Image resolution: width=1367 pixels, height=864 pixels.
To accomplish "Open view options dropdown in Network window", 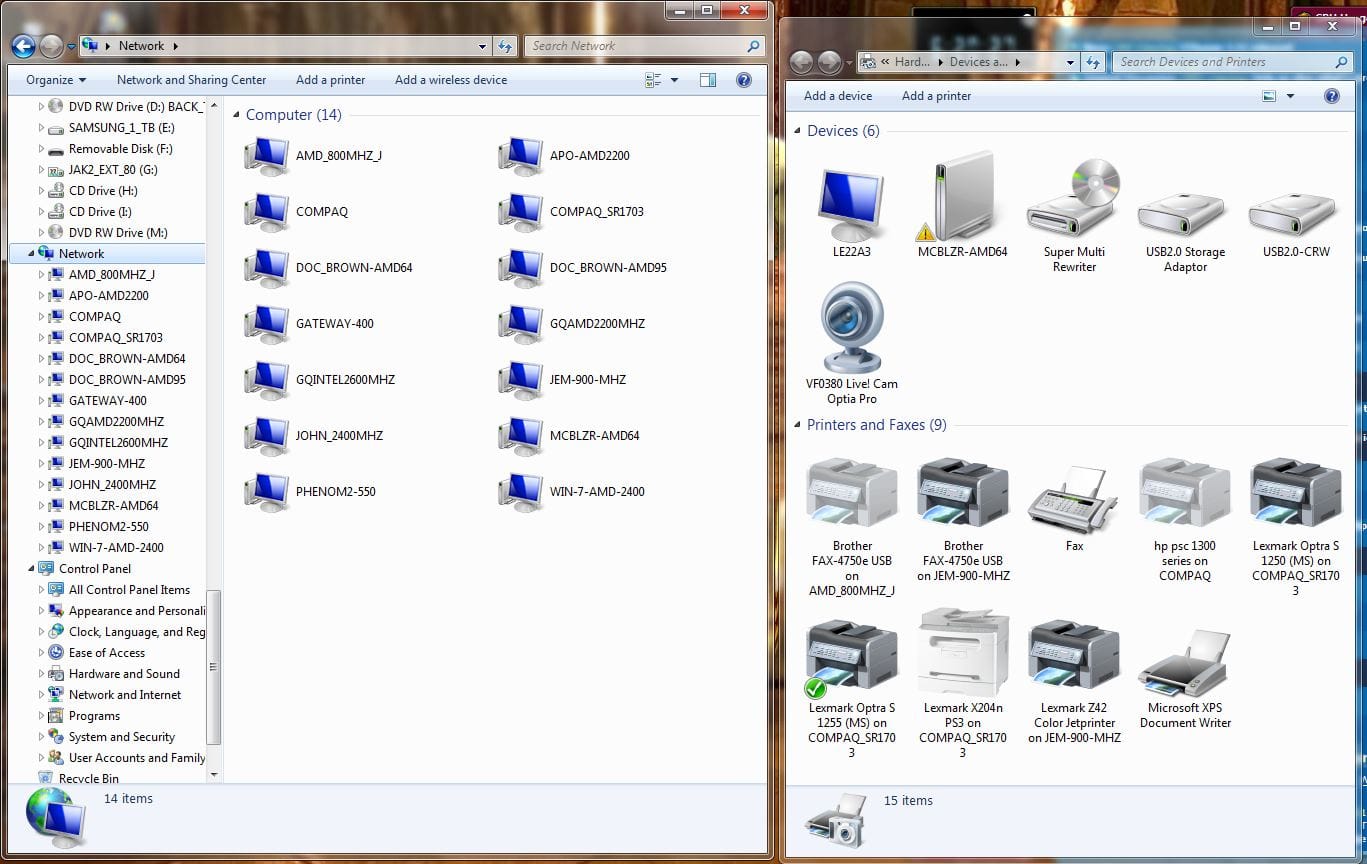I will click(674, 80).
